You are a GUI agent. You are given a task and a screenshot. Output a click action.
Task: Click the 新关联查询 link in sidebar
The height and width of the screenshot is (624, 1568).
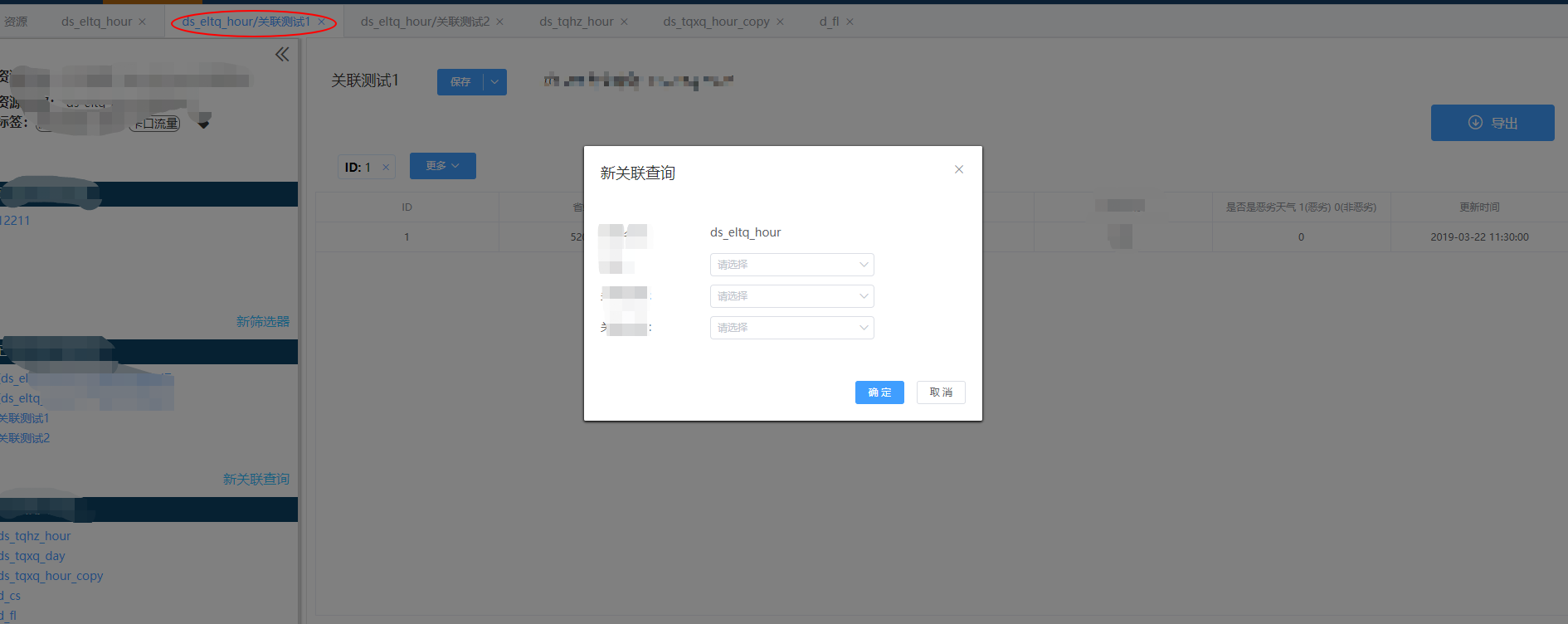coord(256,480)
